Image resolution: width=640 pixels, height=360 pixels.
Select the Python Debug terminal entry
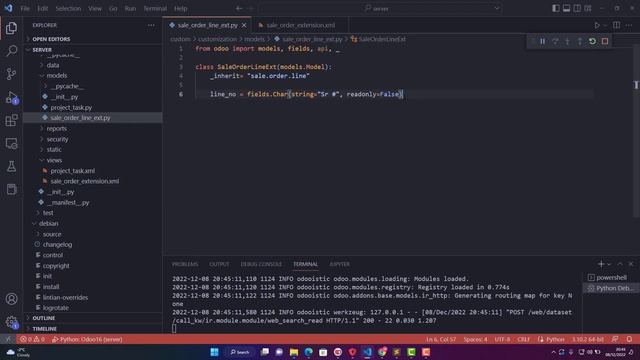pyautogui.click(x=611, y=288)
